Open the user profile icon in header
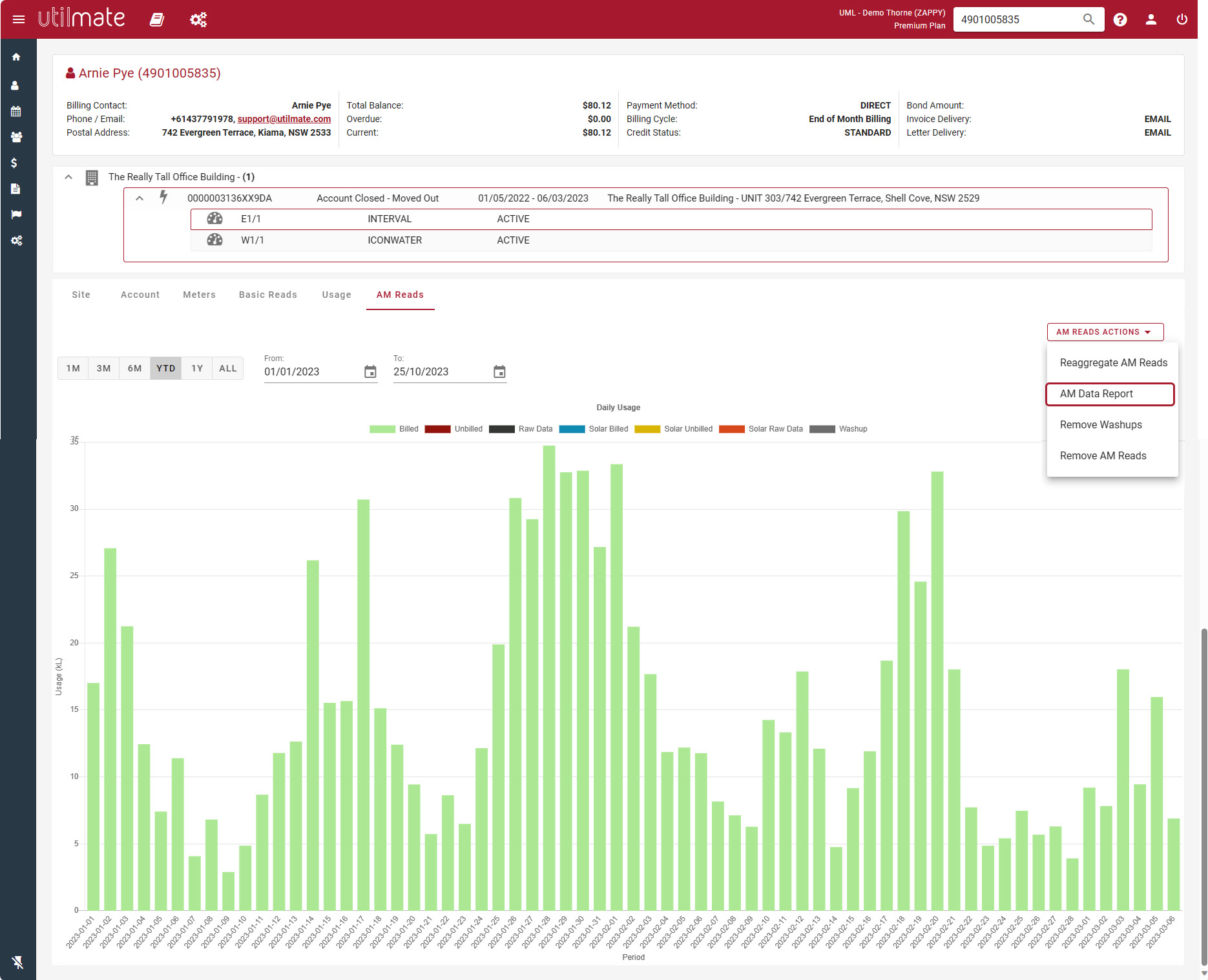Screen dimensions: 1208x980 tap(1151, 19)
